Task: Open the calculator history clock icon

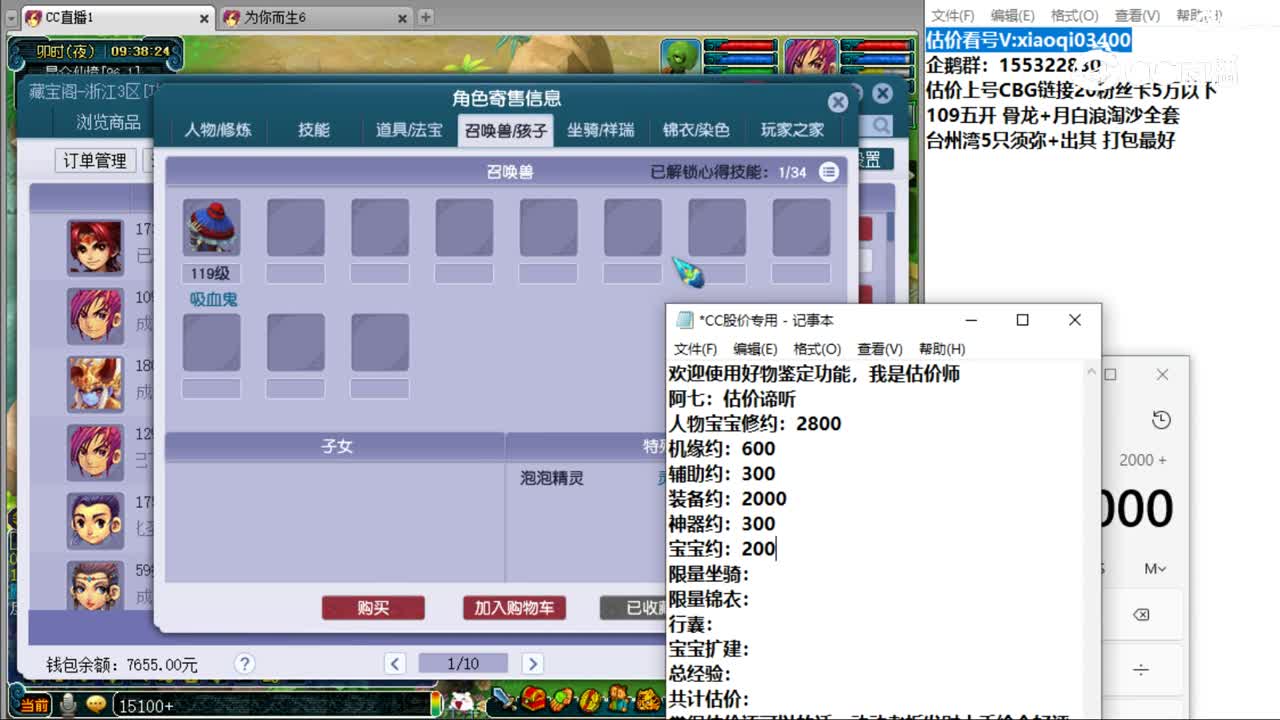Action: pos(1160,420)
